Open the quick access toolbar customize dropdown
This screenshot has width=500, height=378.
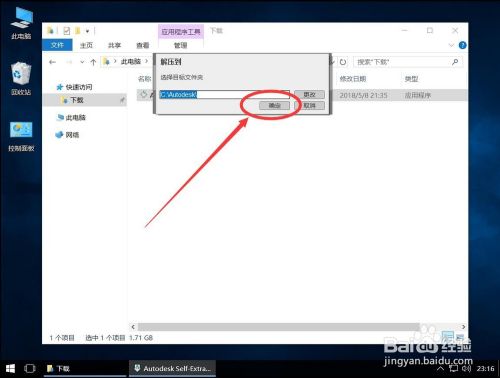click(87, 31)
